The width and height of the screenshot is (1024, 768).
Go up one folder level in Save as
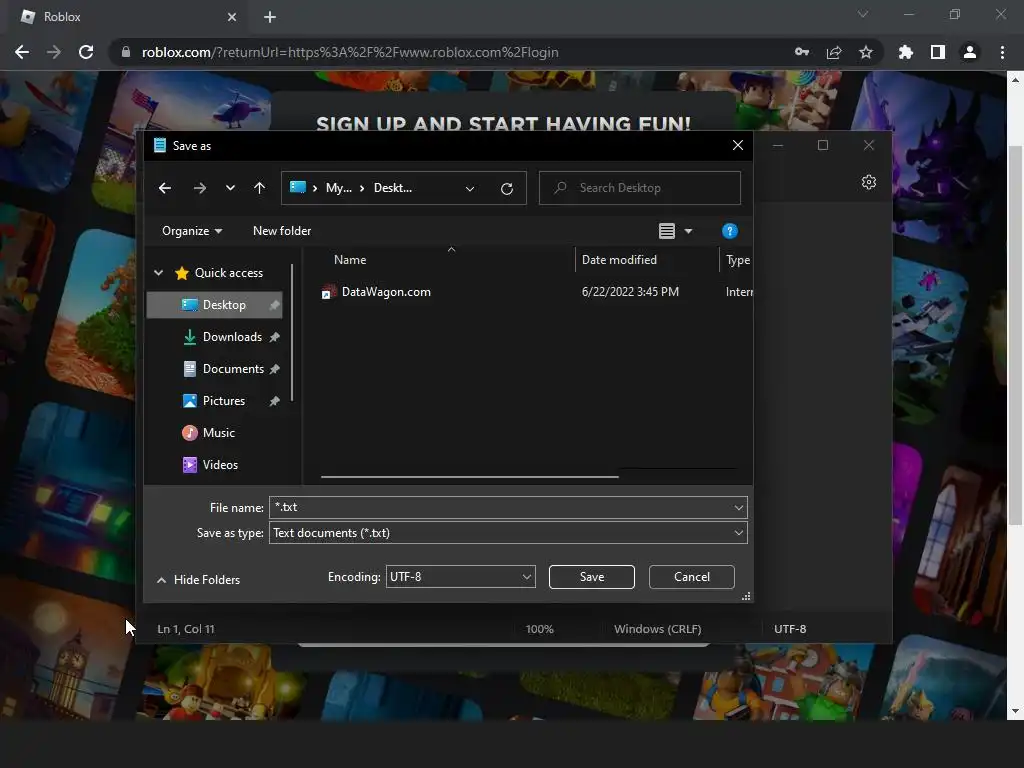(259, 188)
